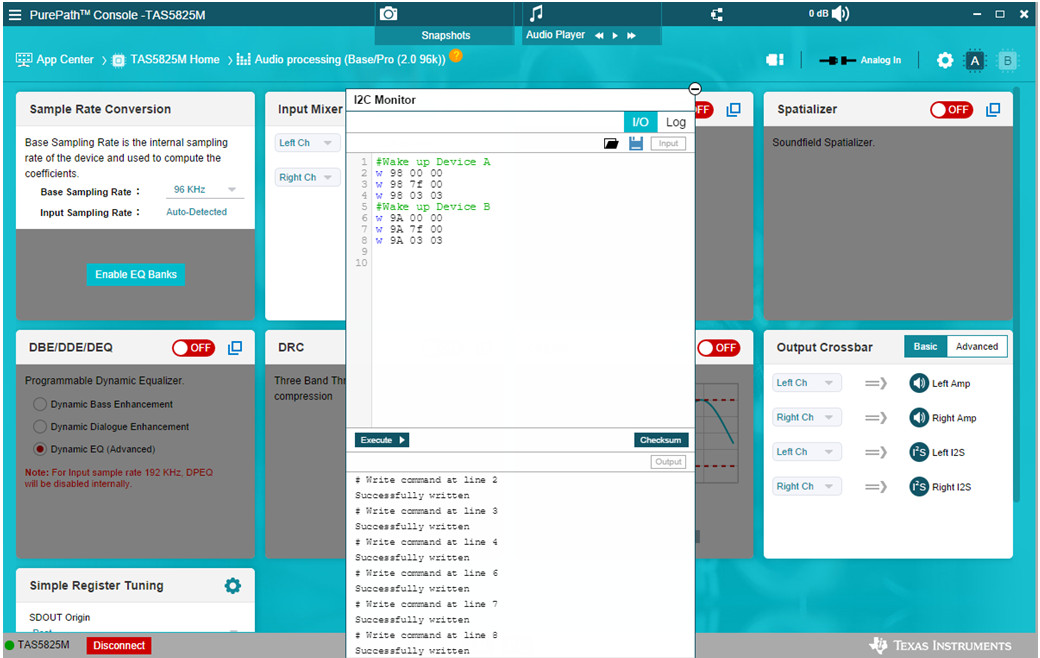Switch to I/O tab in I2C Monitor
Screen dimensions: 1040x658
click(640, 122)
